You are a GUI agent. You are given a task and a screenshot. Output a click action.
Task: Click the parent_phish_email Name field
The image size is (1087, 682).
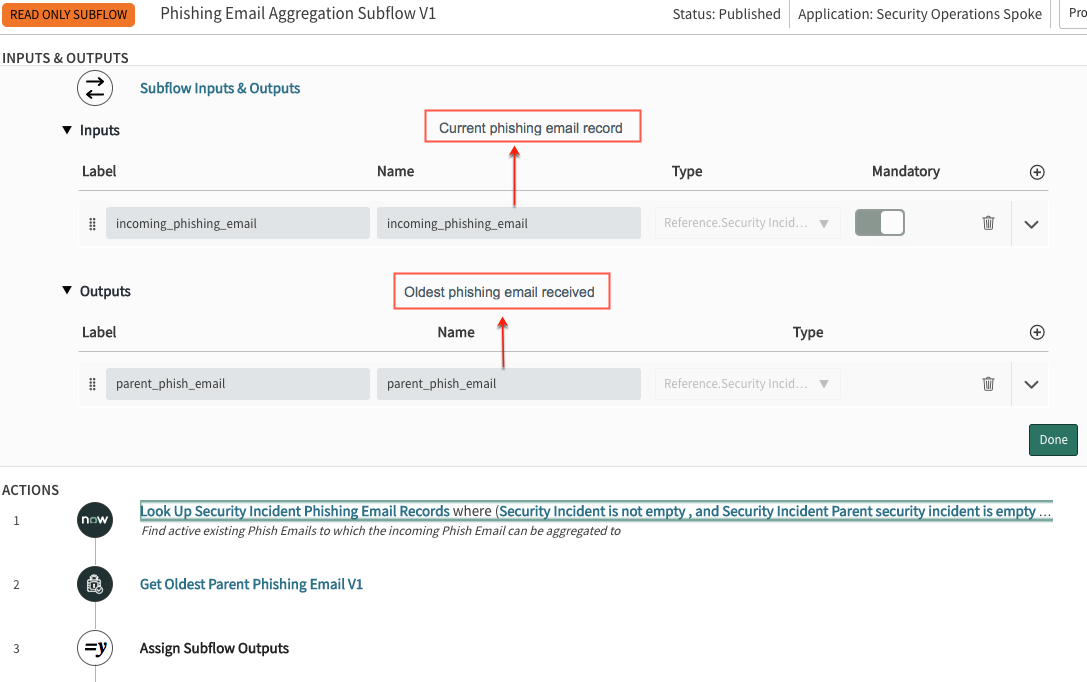509,384
